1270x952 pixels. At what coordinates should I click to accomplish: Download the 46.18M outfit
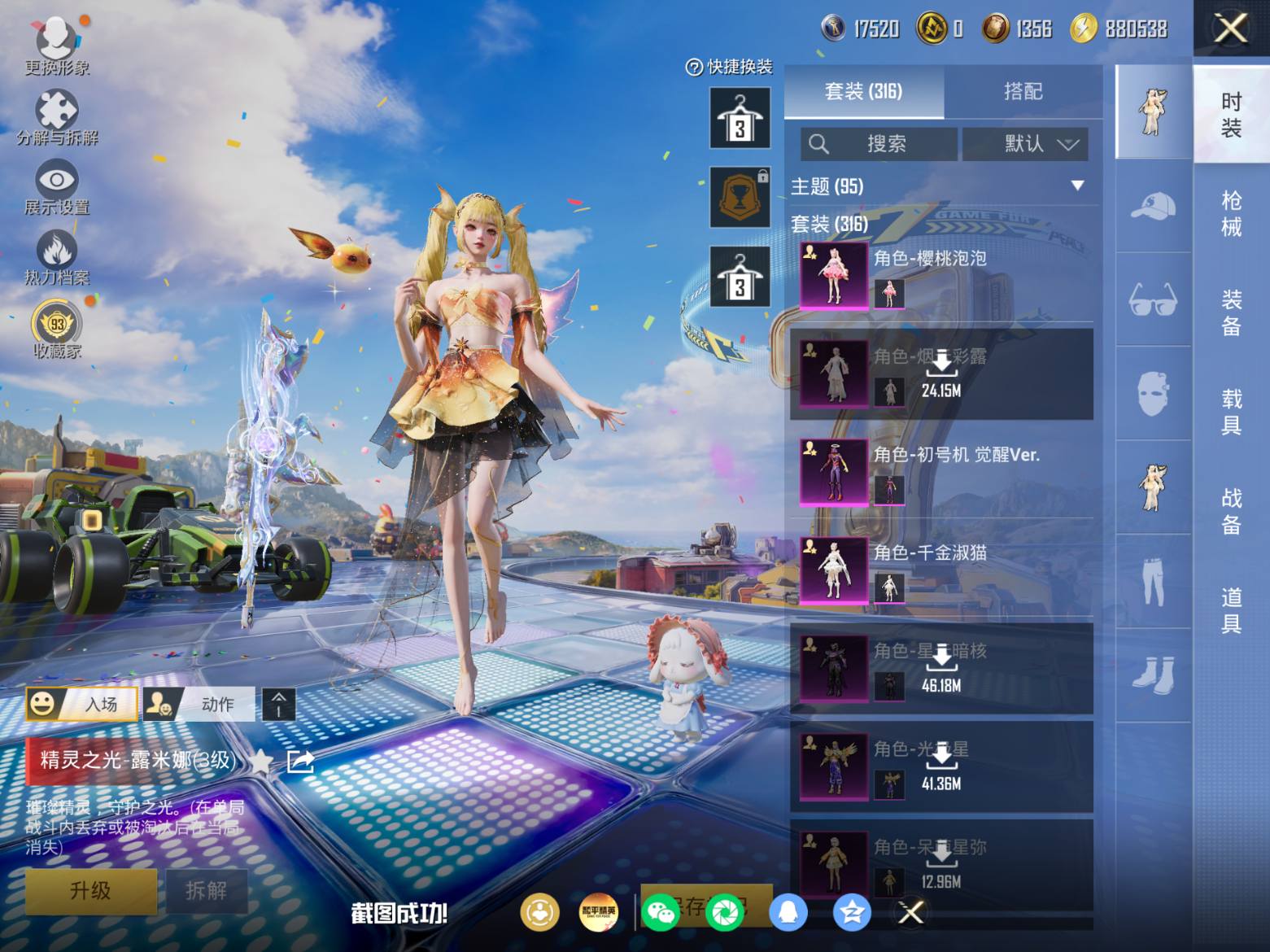click(941, 670)
